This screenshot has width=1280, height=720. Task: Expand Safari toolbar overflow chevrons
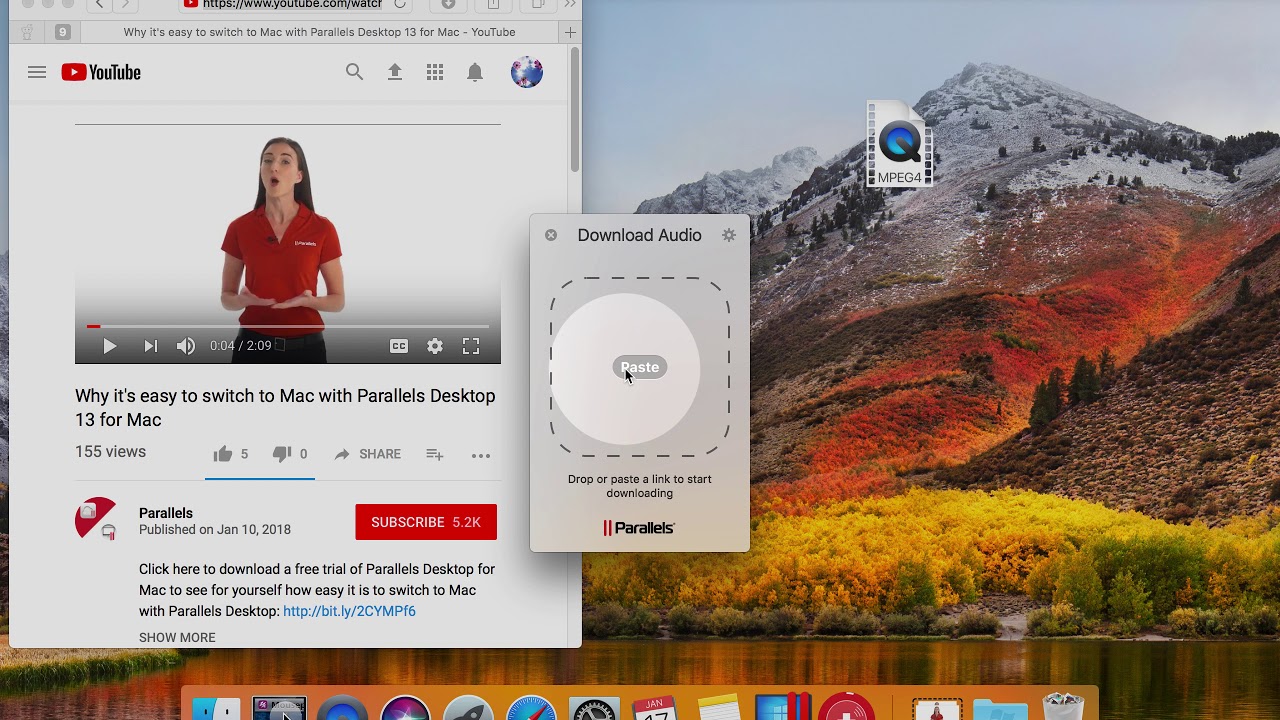[570, 5]
